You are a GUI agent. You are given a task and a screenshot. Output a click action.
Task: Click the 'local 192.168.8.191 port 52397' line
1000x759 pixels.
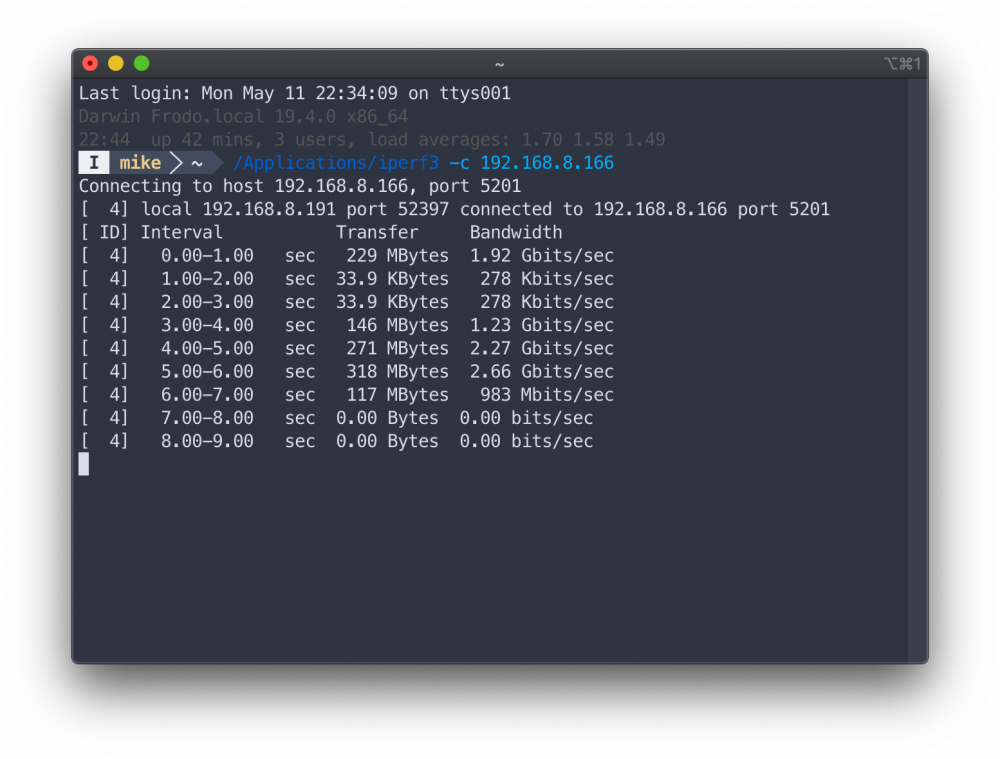(454, 209)
